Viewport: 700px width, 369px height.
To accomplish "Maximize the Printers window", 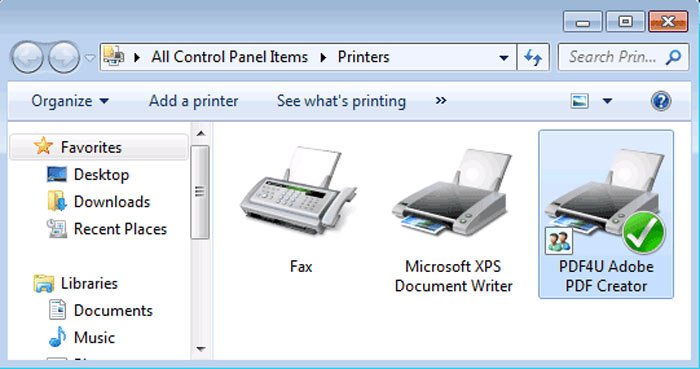I will (625, 21).
